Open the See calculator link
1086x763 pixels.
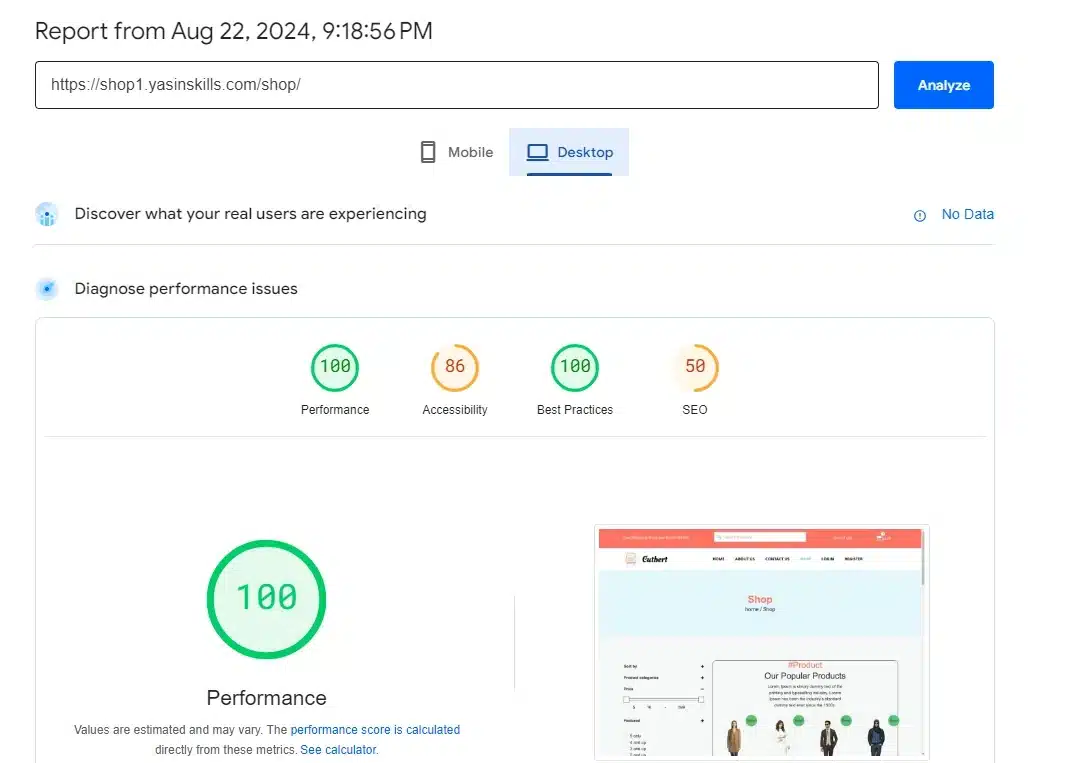click(x=338, y=749)
